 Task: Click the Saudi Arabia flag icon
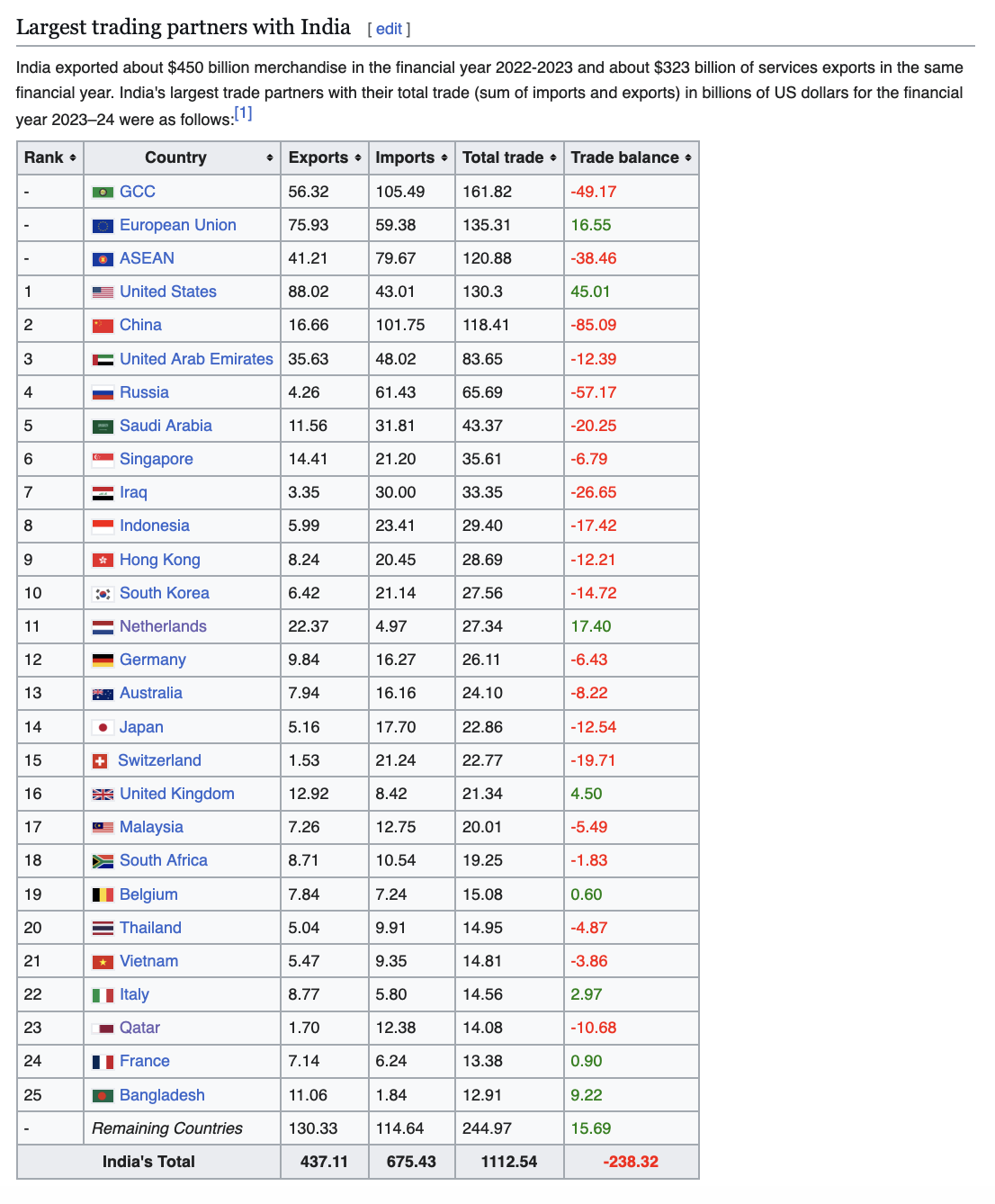point(103,427)
